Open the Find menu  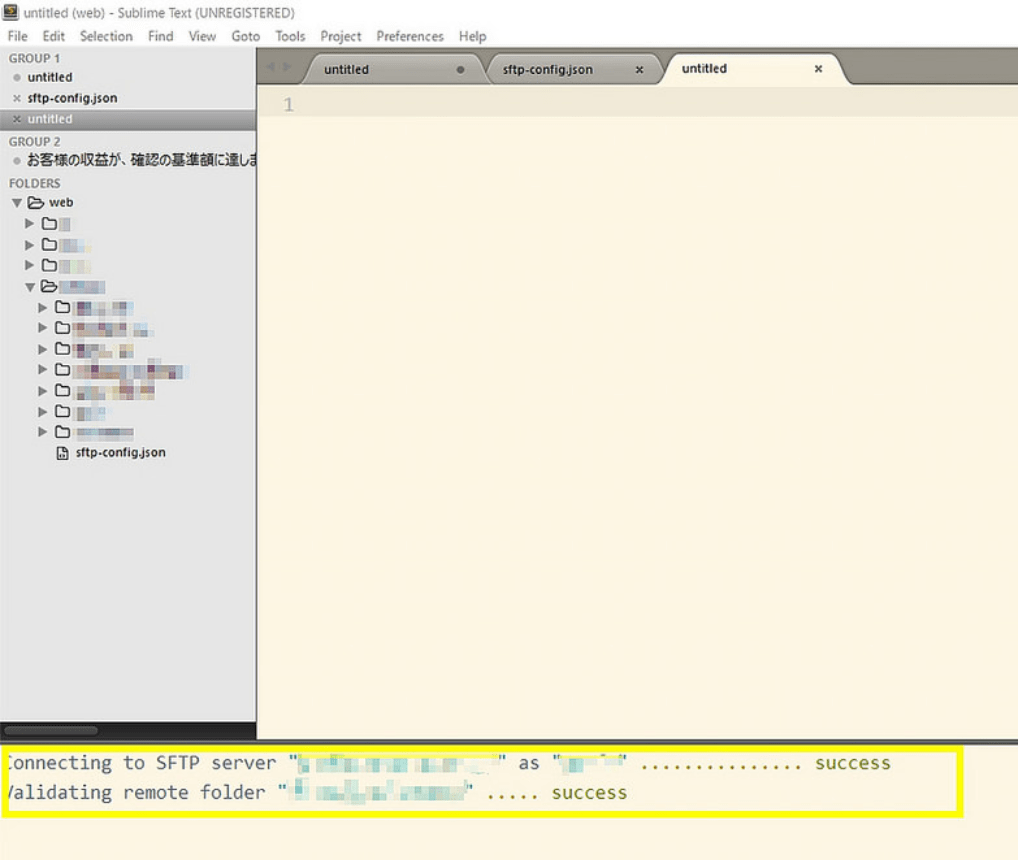point(160,36)
